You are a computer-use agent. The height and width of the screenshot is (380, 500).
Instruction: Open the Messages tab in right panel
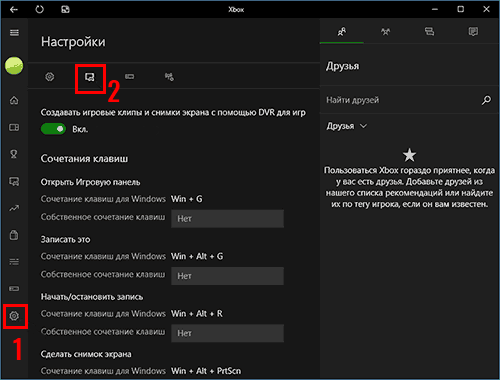click(429, 32)
